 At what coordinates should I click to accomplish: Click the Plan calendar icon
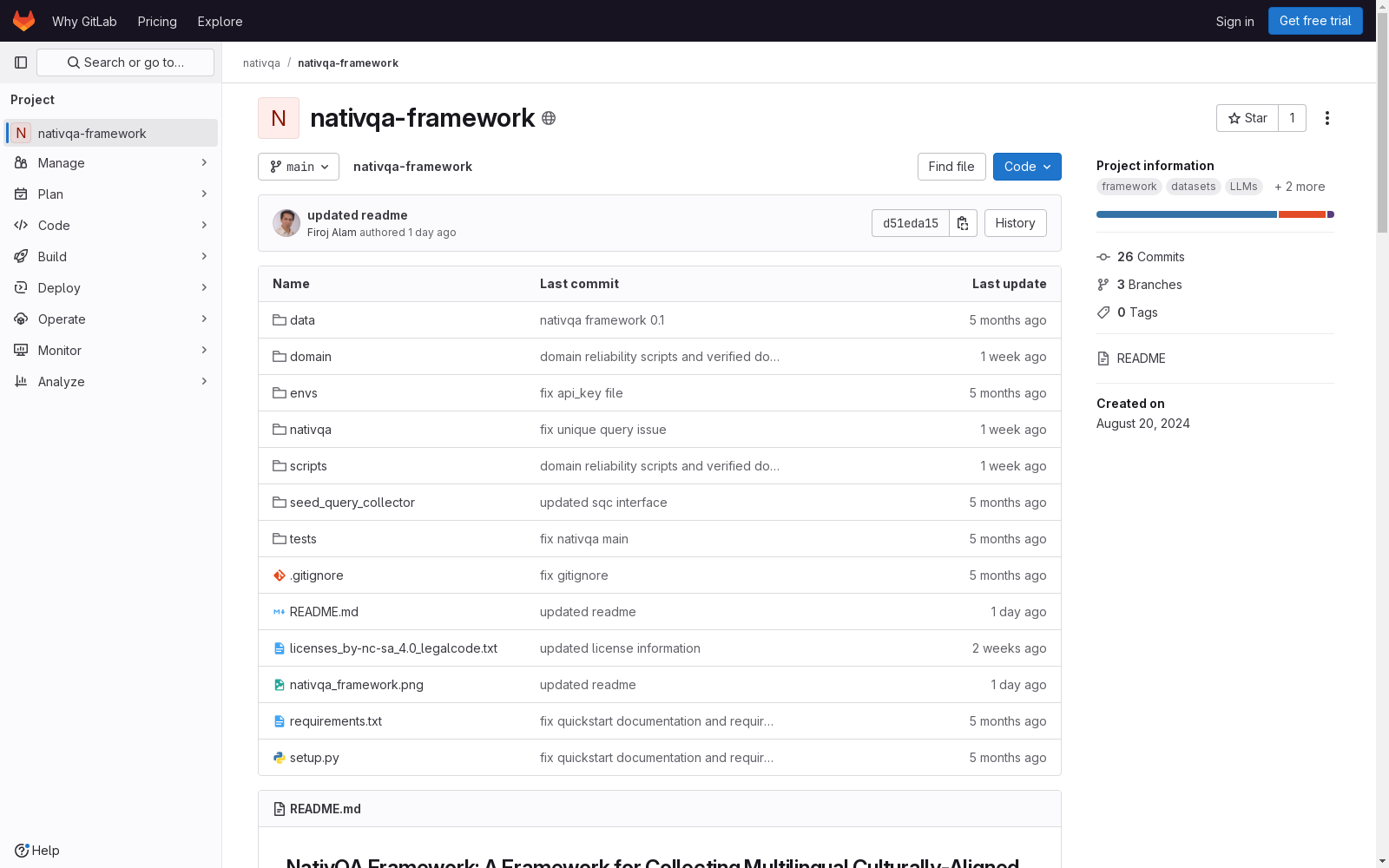(21, 194)
